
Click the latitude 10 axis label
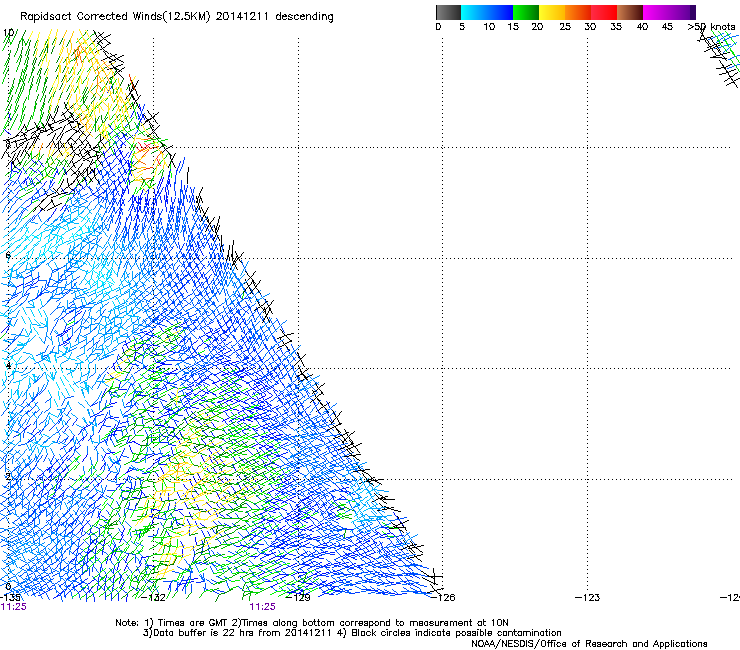pyautogui.click(x=8, y=33)
